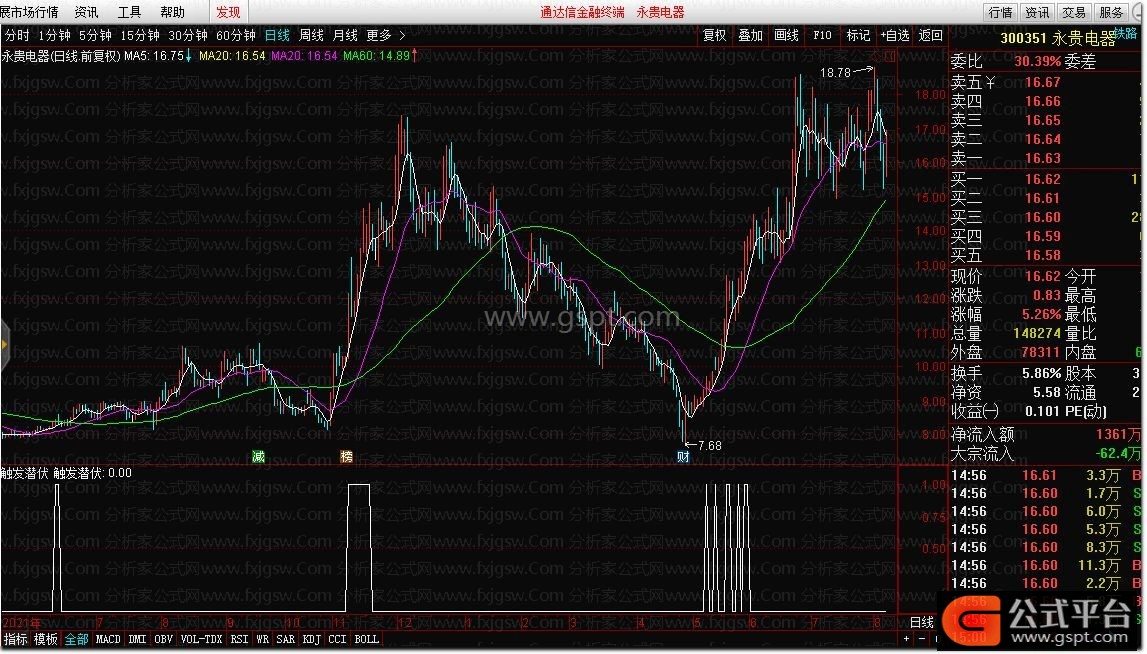Switch indicator to CCI
The image size is (1147, 654).
337,639
